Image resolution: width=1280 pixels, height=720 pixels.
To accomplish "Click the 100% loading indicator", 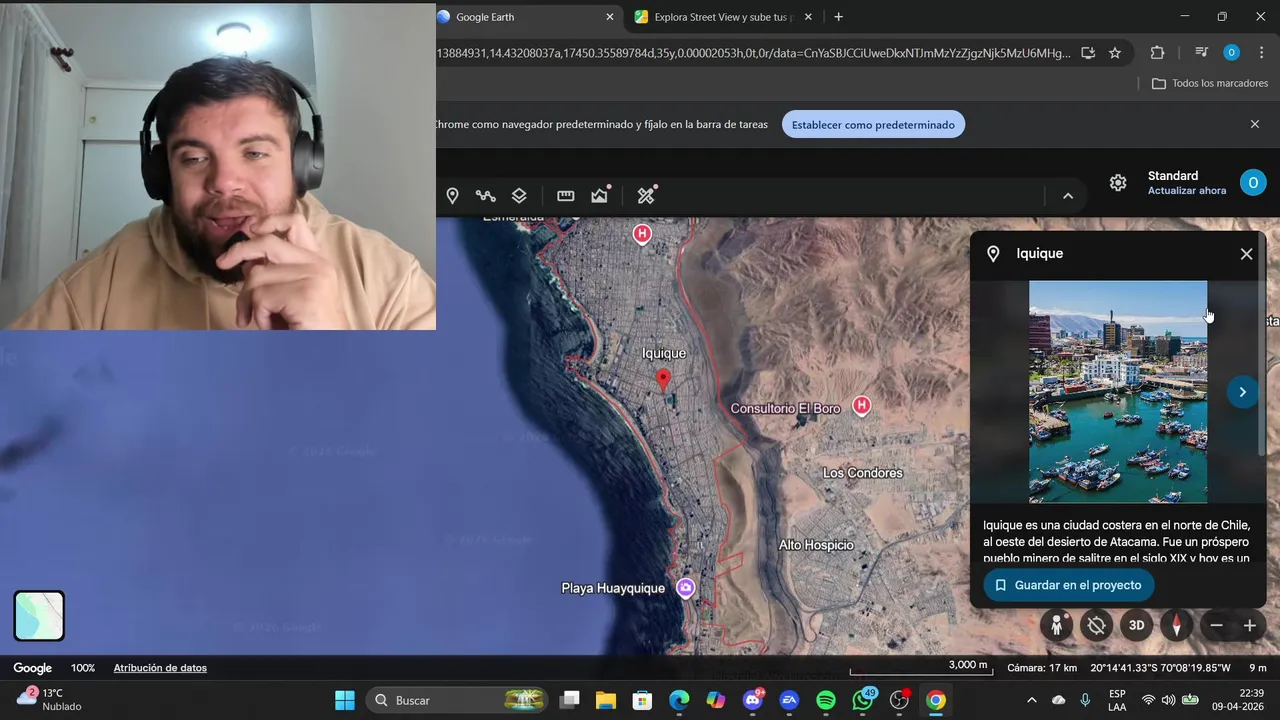I will [83, 668].
